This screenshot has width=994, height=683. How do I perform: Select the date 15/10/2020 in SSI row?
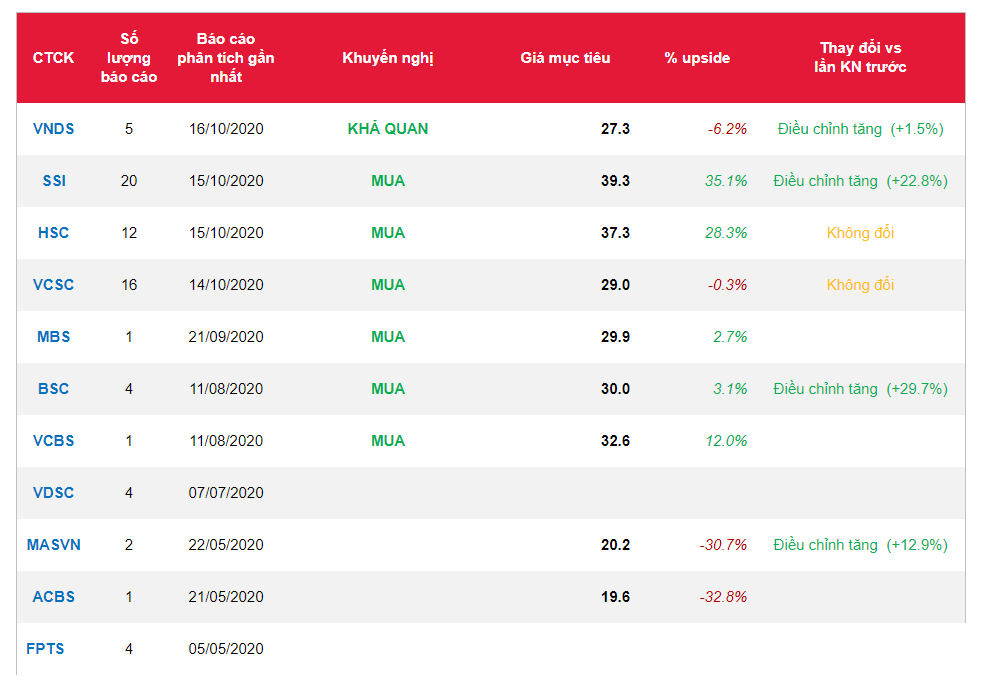226,181
